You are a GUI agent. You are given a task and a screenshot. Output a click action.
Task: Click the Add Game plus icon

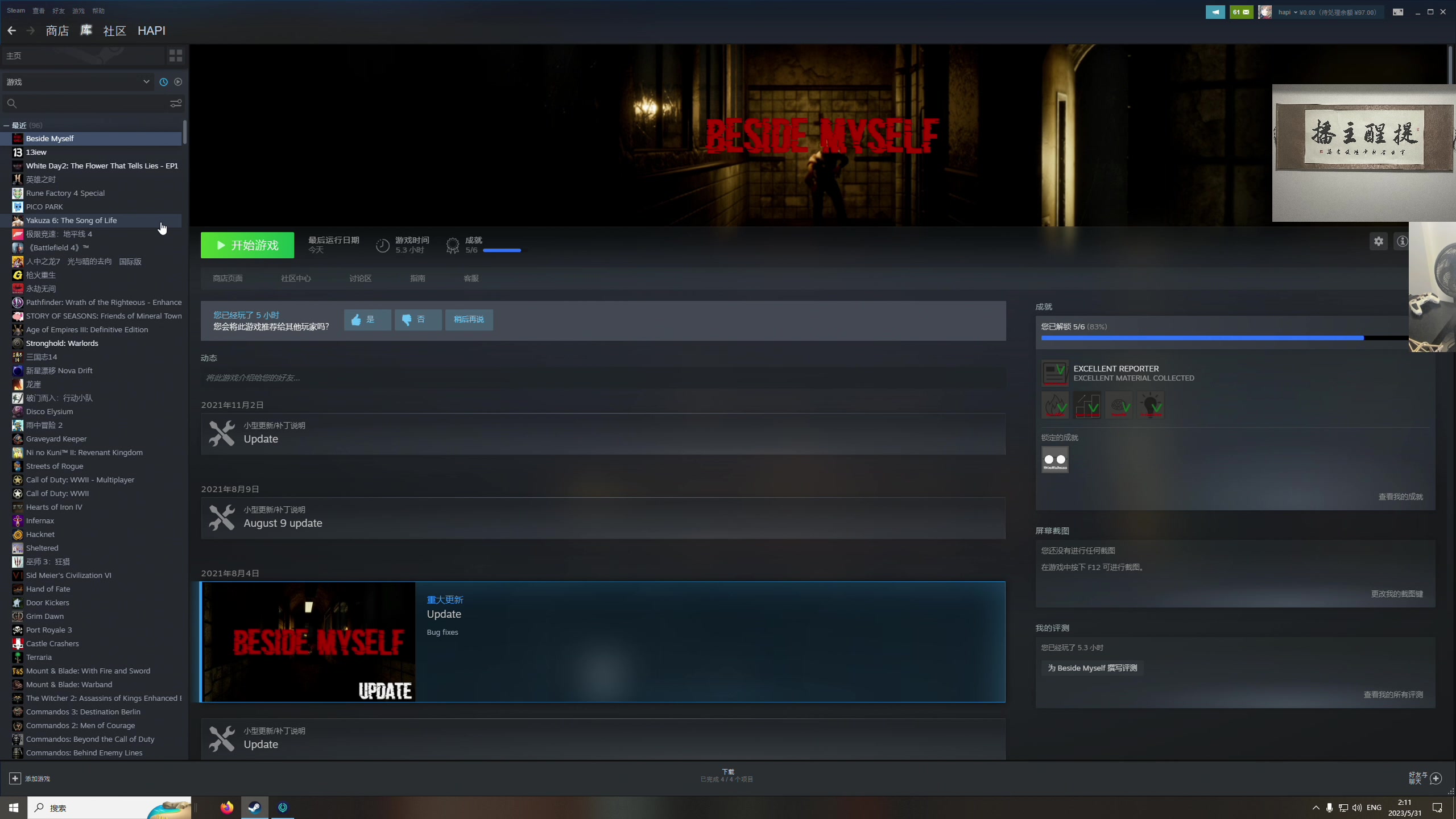pos(15,778)
